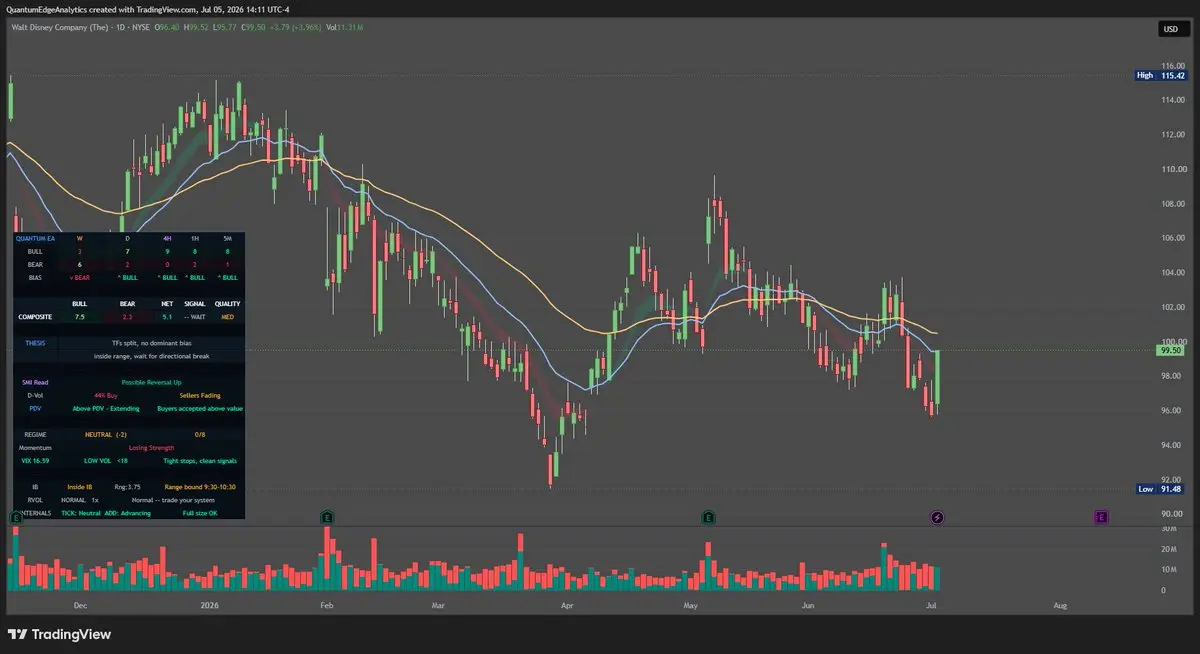This screenshot has height=654, width=1200.
Task: Click the COMPOSITE row label
Action: pyautogui.click(x=35, y=317)
